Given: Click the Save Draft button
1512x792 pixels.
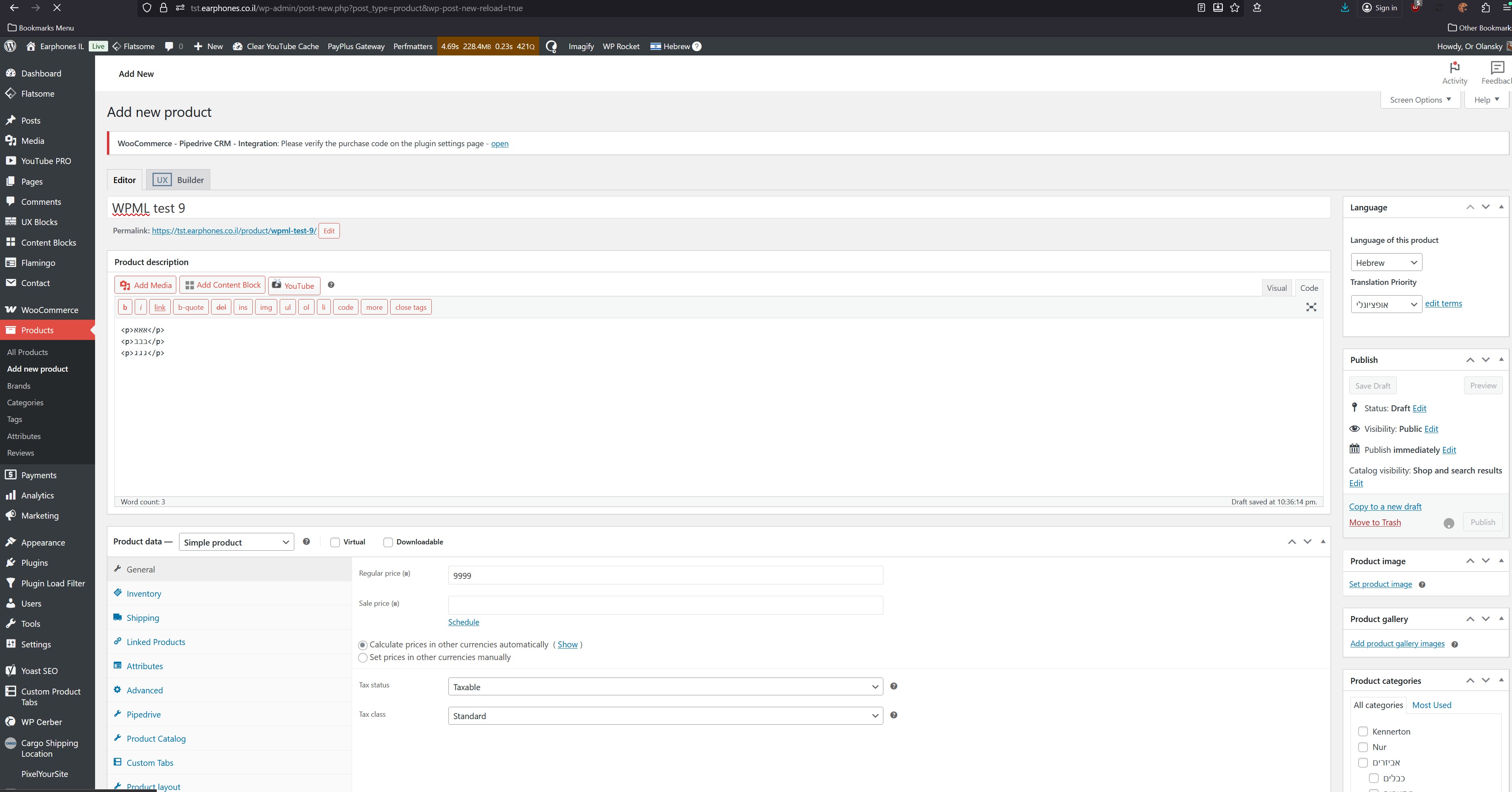Looking at the screenshot, I should pos(1372,386).
